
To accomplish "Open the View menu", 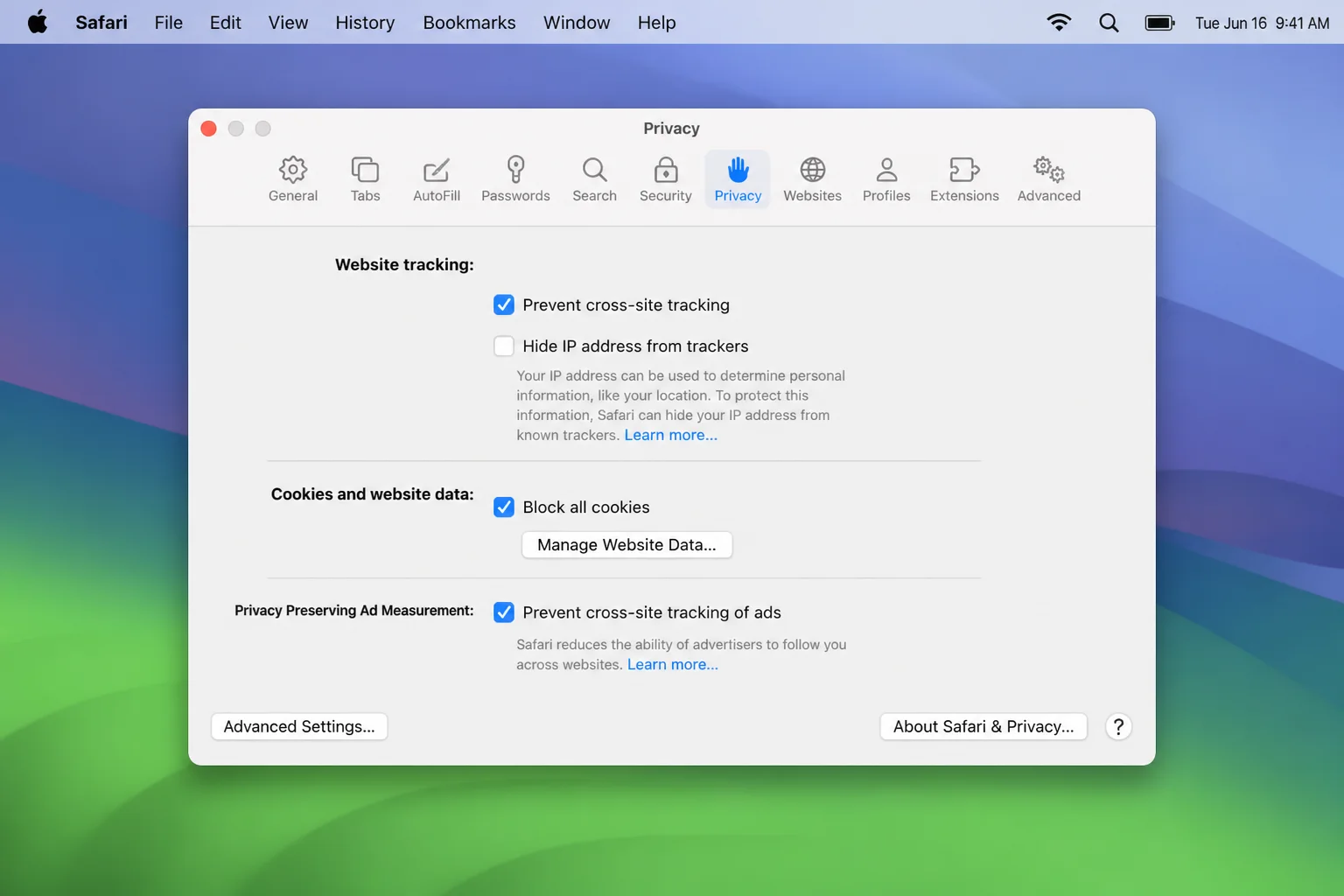I will pyautogui.click(x=288, y=23).
